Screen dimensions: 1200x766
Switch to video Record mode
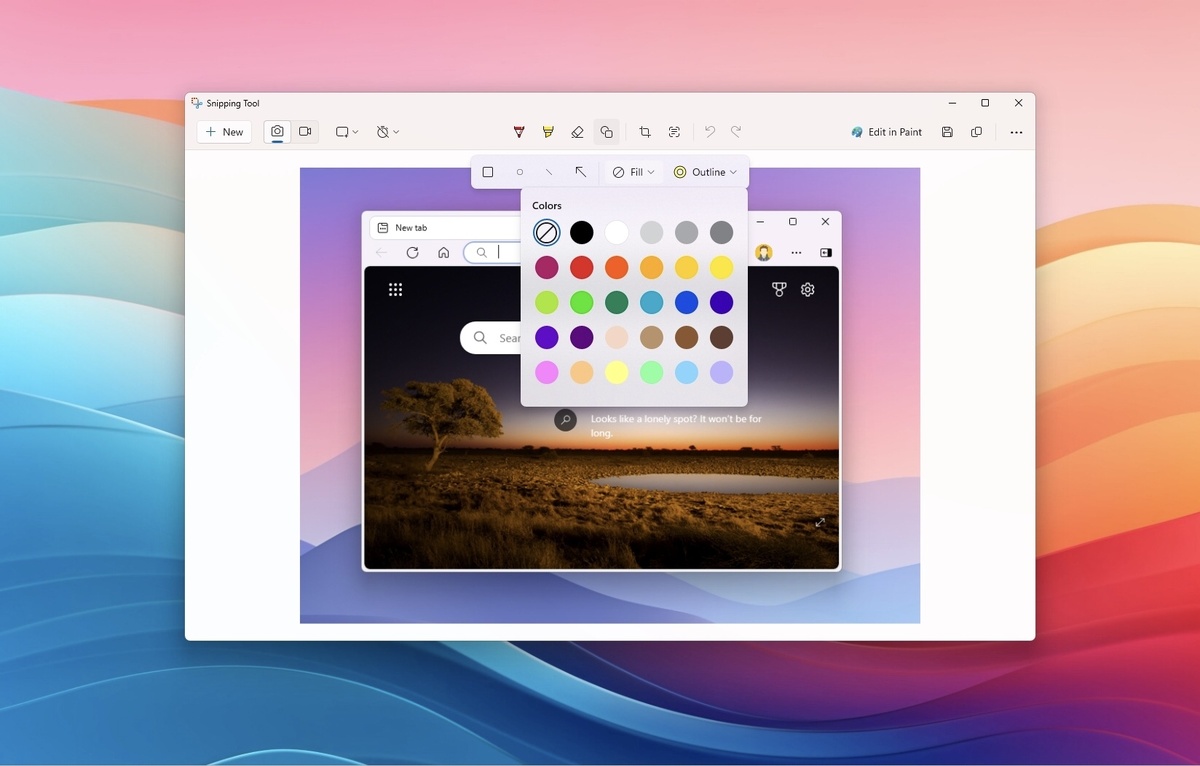305,132
